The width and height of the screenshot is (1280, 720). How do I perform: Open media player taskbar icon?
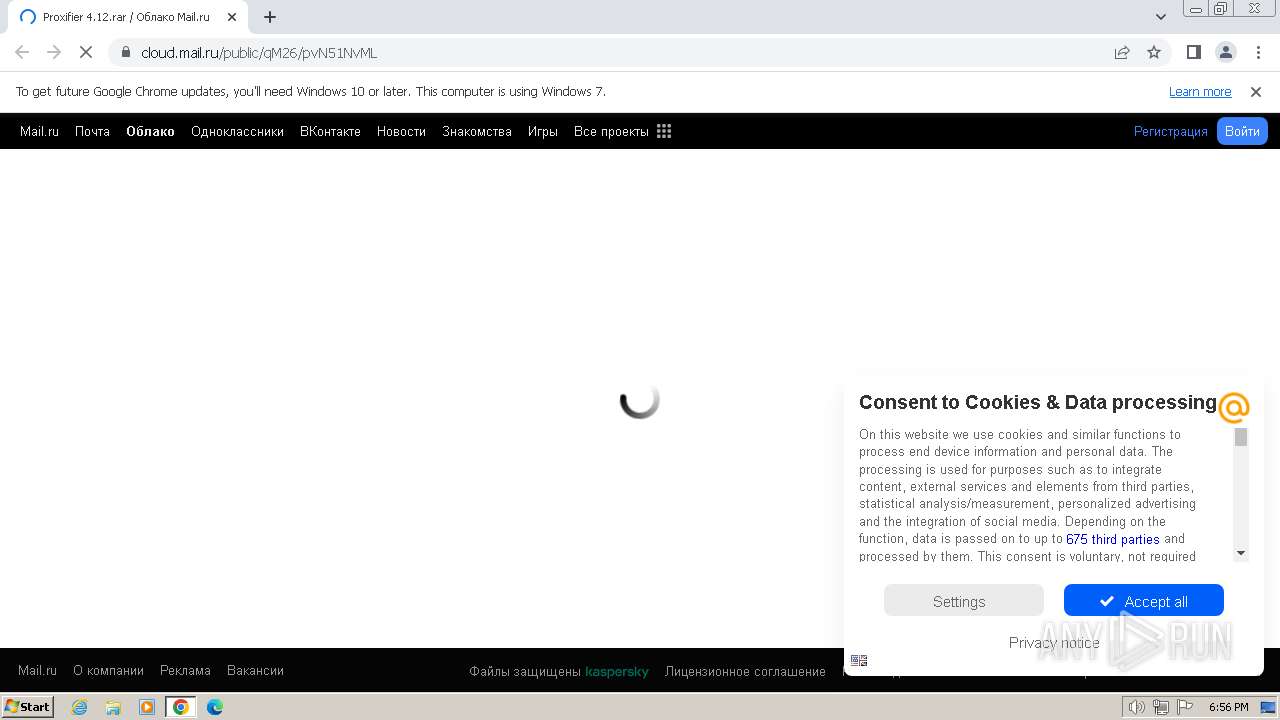[147, 707]
